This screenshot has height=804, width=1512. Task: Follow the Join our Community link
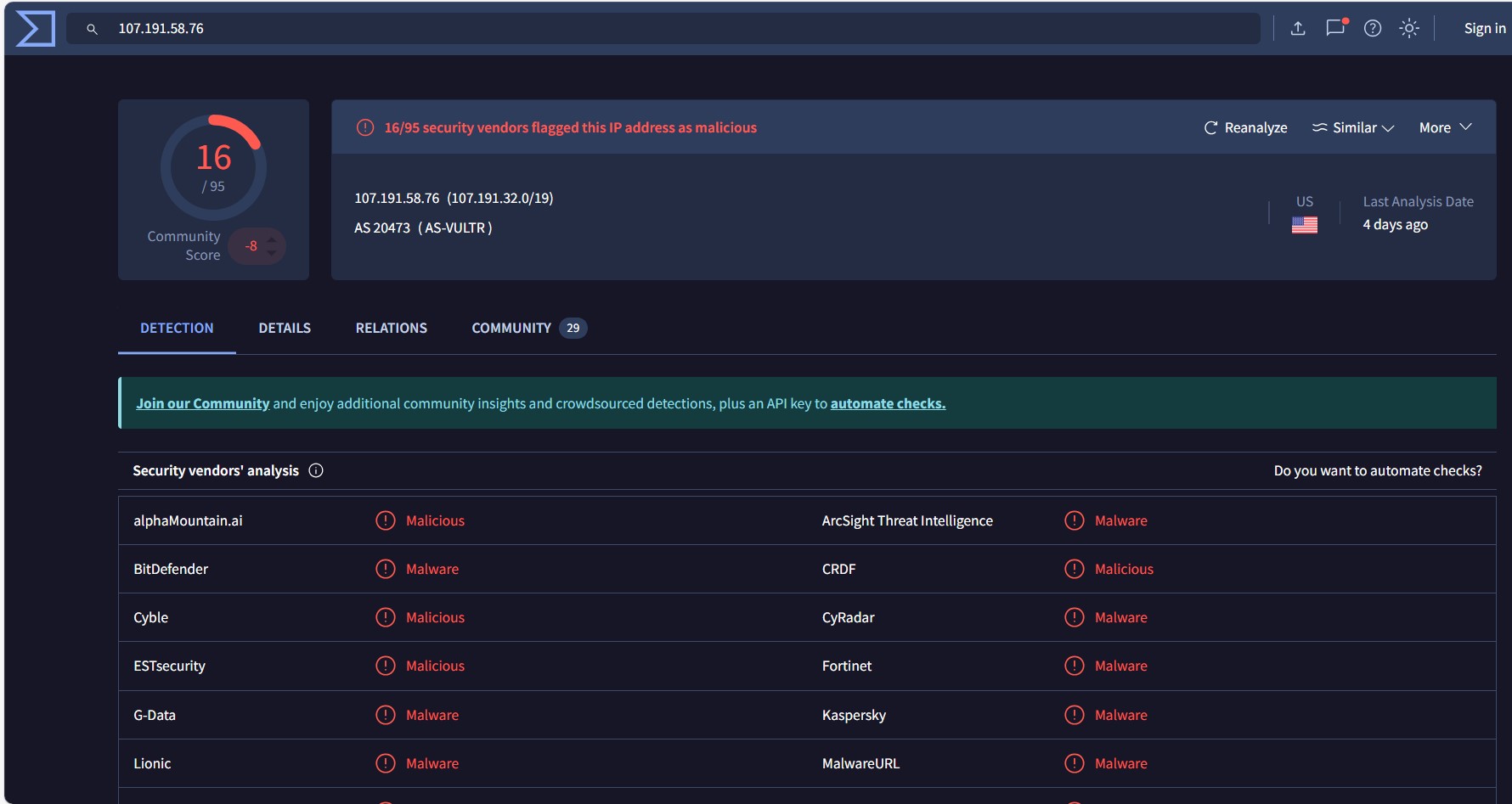tap(202, 403)
